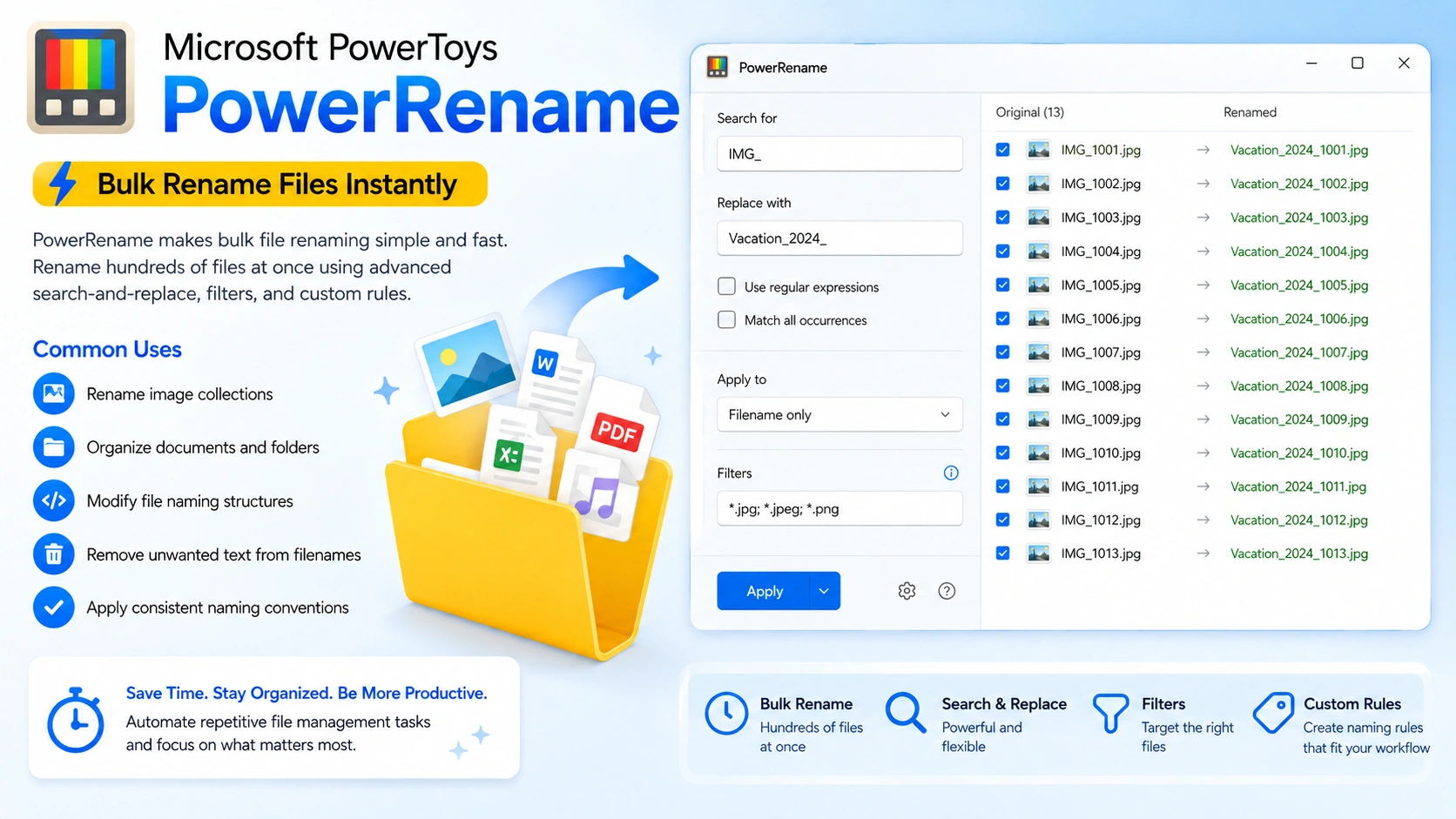Click the Rename image collections picture icon

(x=54, y=393)
